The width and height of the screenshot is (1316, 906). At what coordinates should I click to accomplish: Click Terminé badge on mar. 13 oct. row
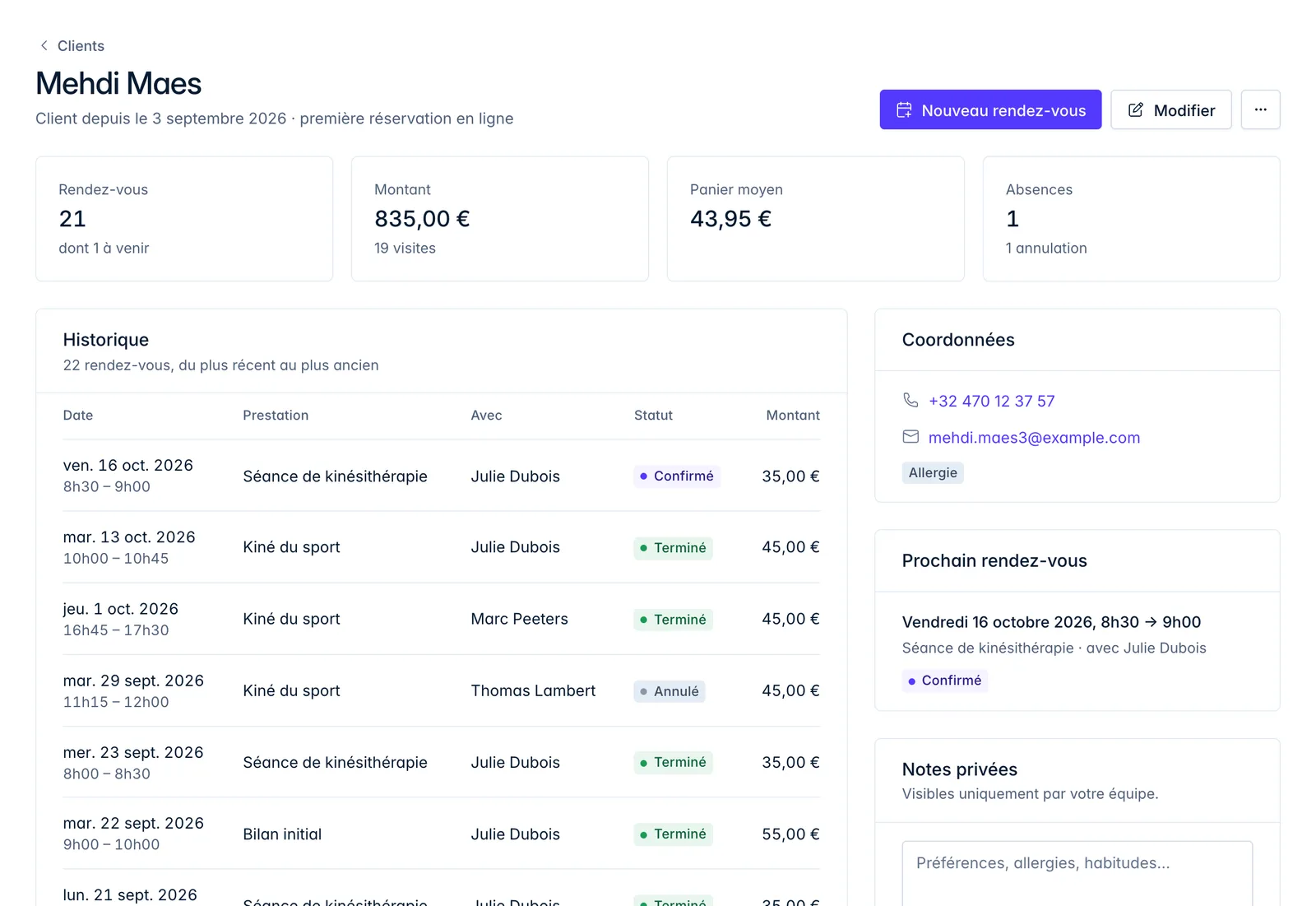pos(673,548)
